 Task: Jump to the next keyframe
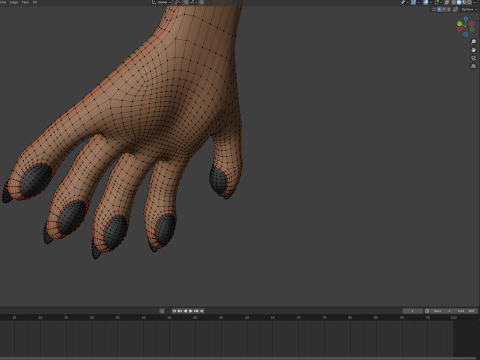click(196, 311)
